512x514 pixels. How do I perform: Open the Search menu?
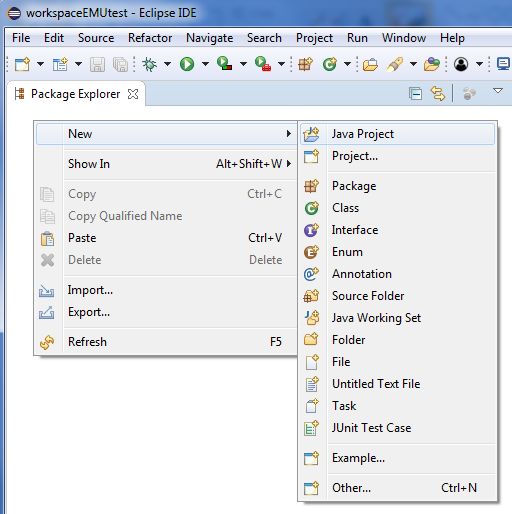[x=264, y=38]
